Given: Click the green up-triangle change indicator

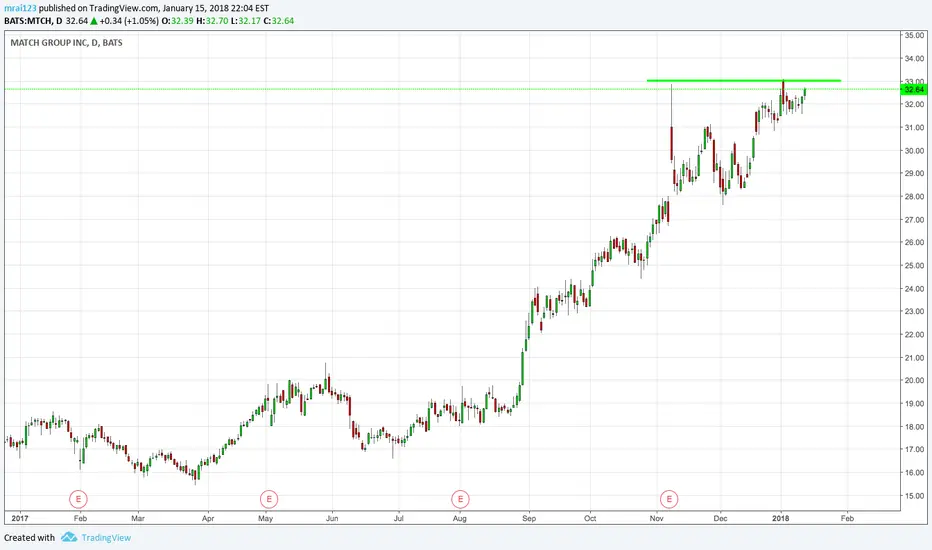Looking at the screenshot, I should coord(94,21).
